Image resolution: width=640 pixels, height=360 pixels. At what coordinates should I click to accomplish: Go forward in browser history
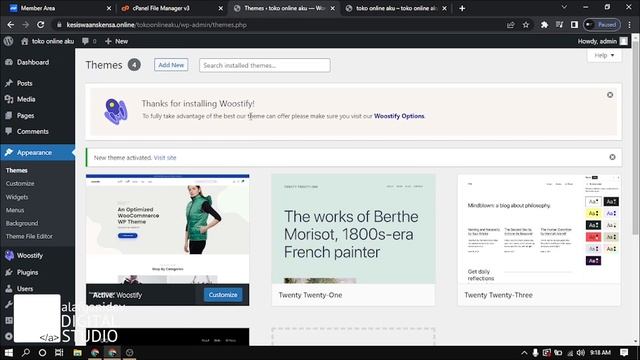pyautogui.click(x=25, y=25)
